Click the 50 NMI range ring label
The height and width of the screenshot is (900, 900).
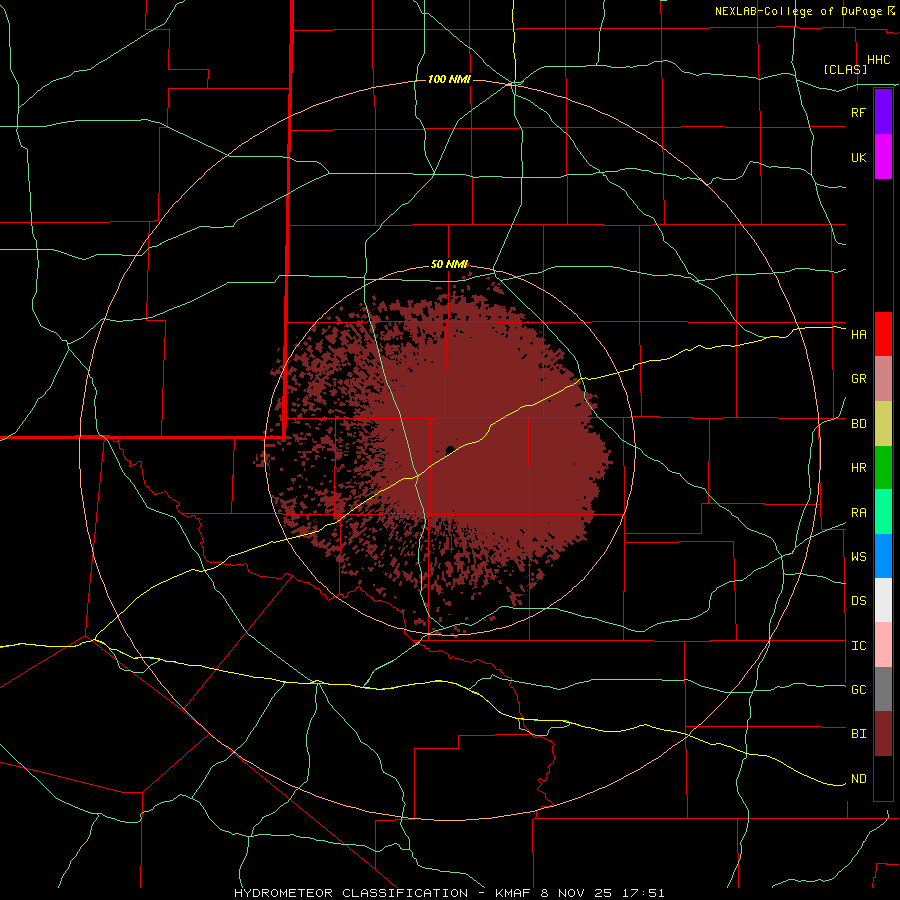click(x=449, y=264)
